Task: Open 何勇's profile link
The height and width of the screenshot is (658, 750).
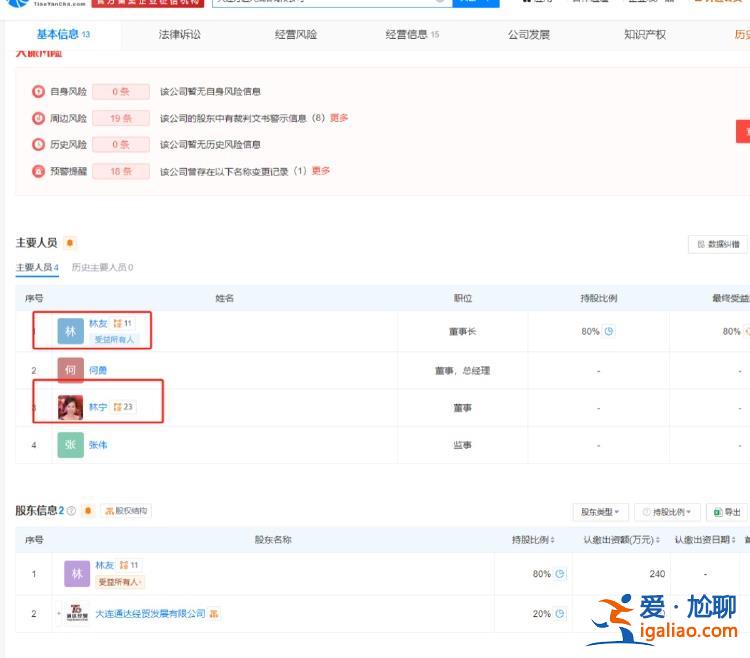Action: 98,370
